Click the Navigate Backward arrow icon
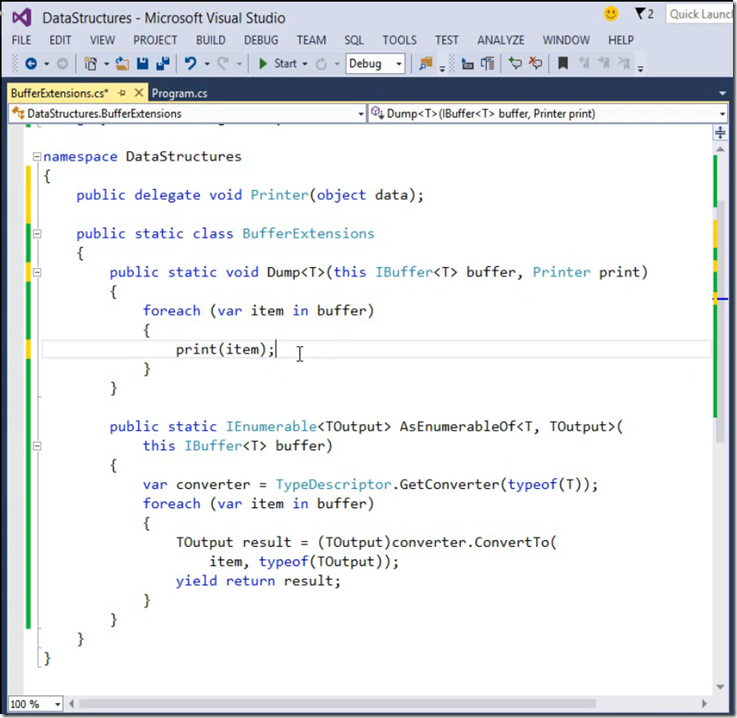Viewport: 737px width, 718px height. click(31, 63)
